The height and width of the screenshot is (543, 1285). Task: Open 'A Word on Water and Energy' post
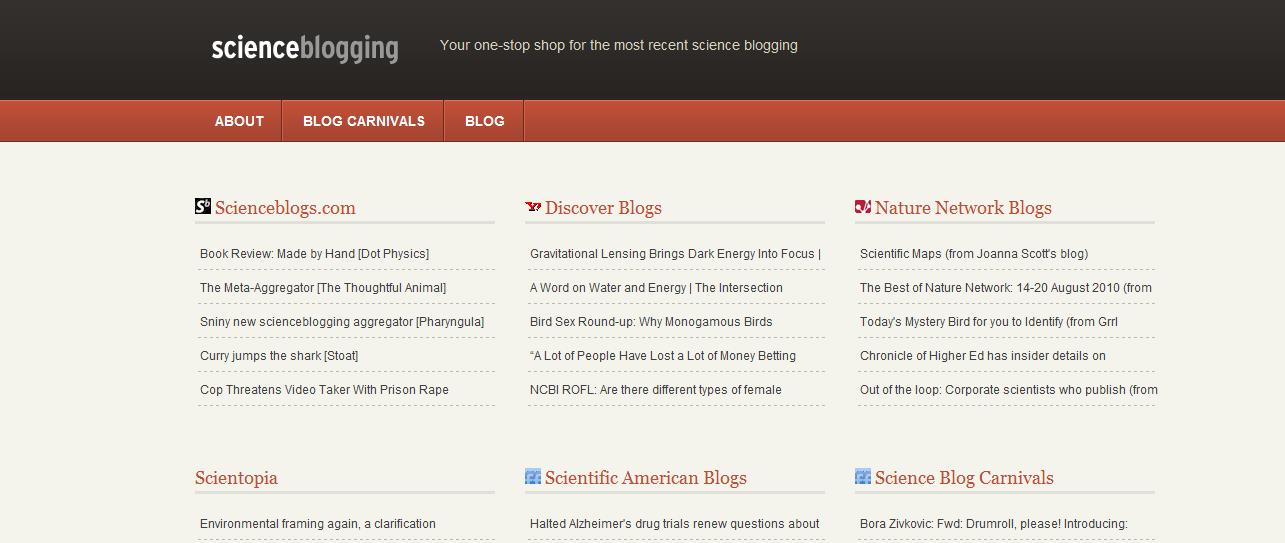(x=656, y=288)
